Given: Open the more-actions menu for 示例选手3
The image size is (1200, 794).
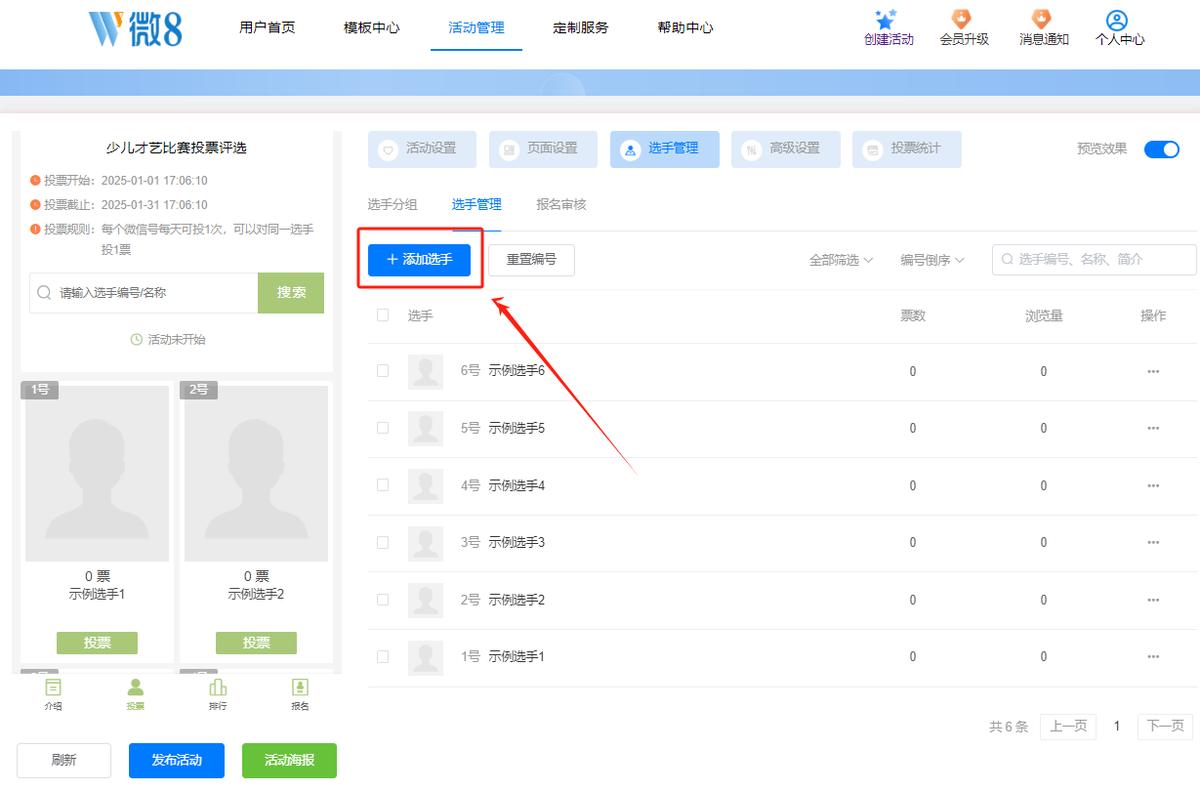Looking at the screenshot, I should [1153, 543].
